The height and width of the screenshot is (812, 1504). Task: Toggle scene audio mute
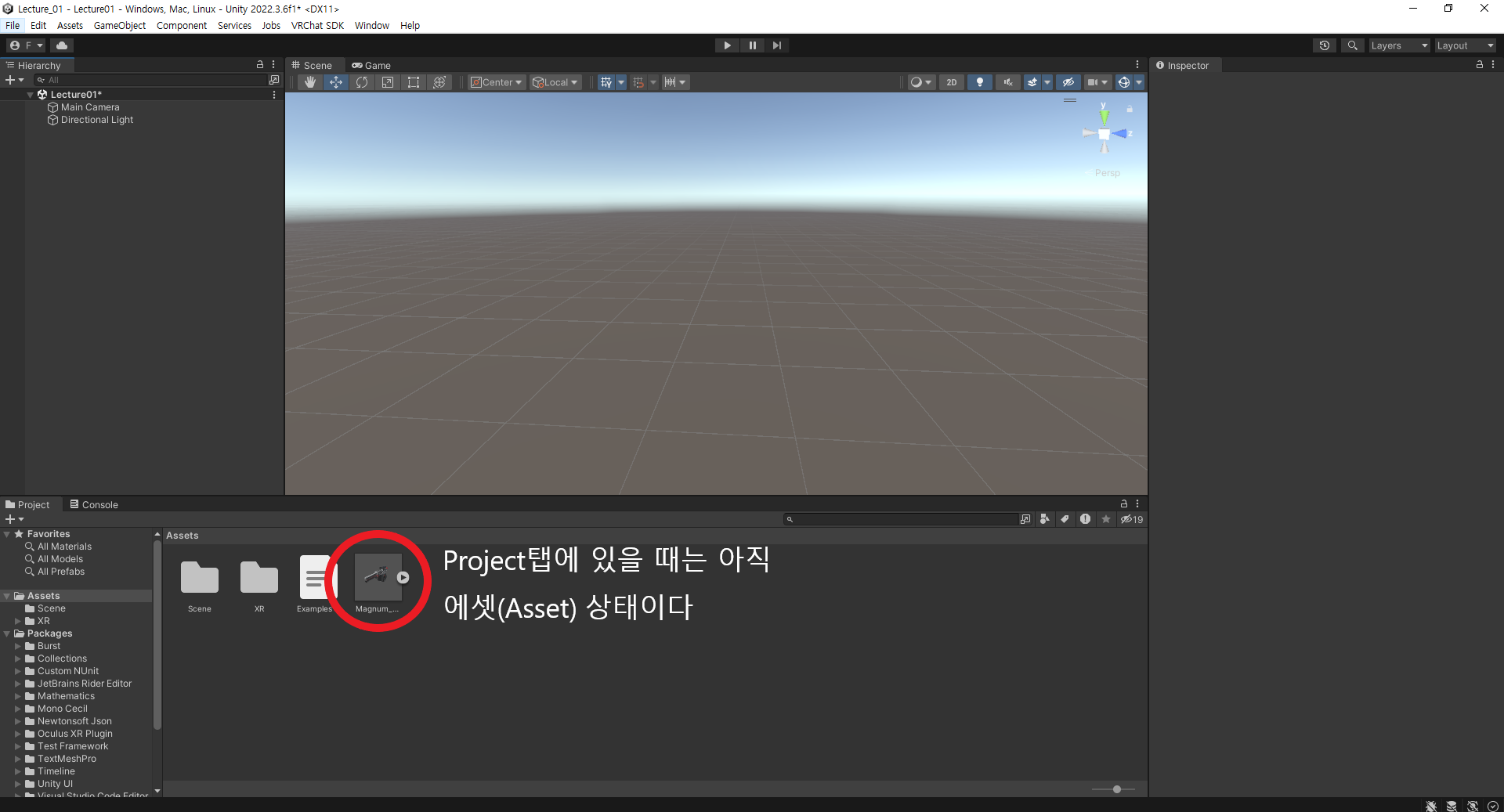(x=1008, y=82)
